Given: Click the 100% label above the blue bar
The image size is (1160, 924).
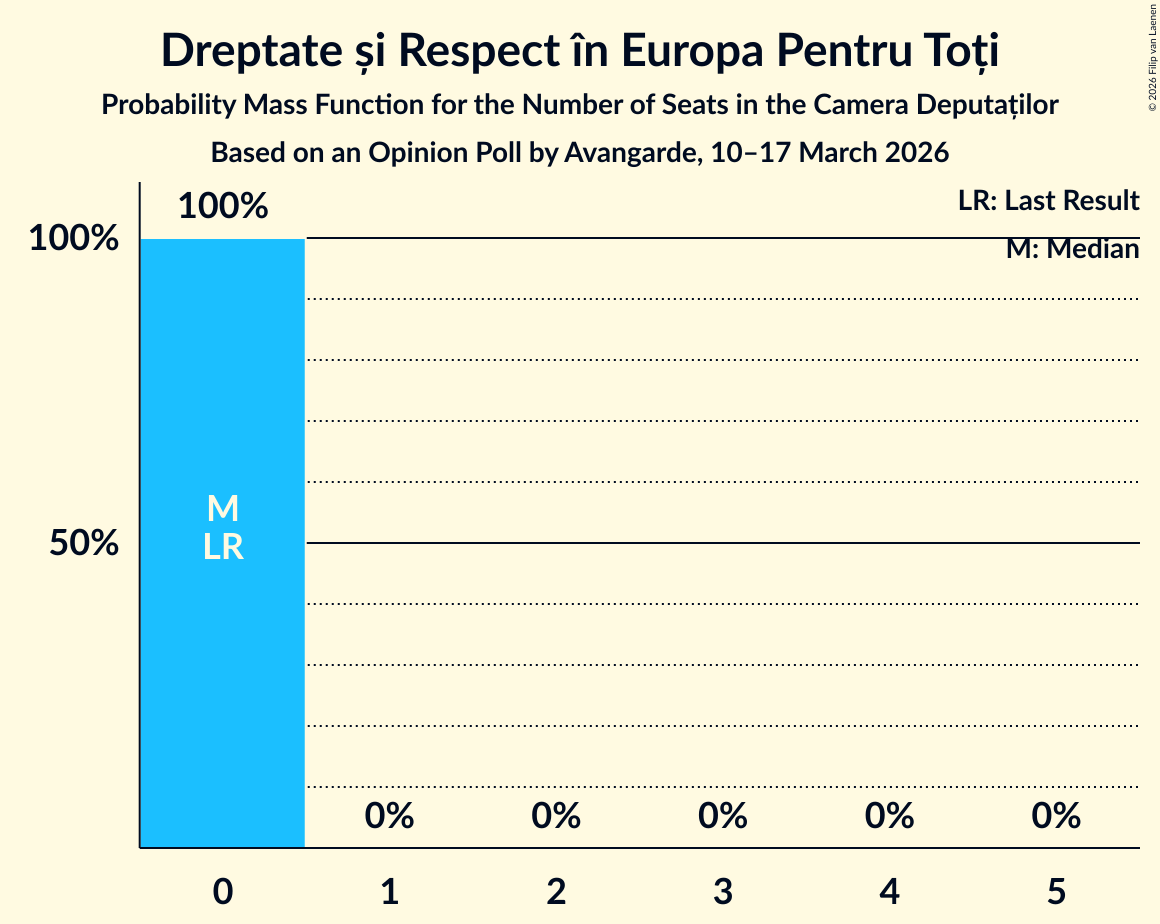Looking at the screenshot, I should point(223,207).
